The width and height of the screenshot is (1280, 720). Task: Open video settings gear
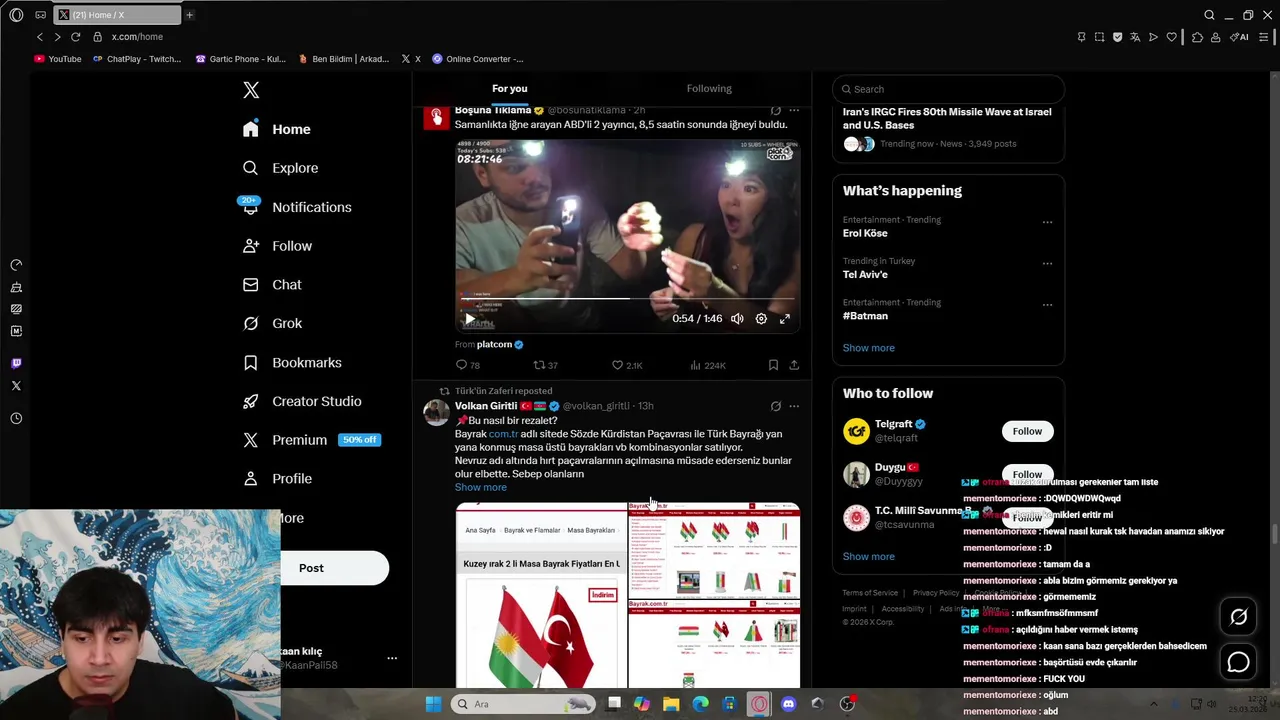(x=761, y=319)
